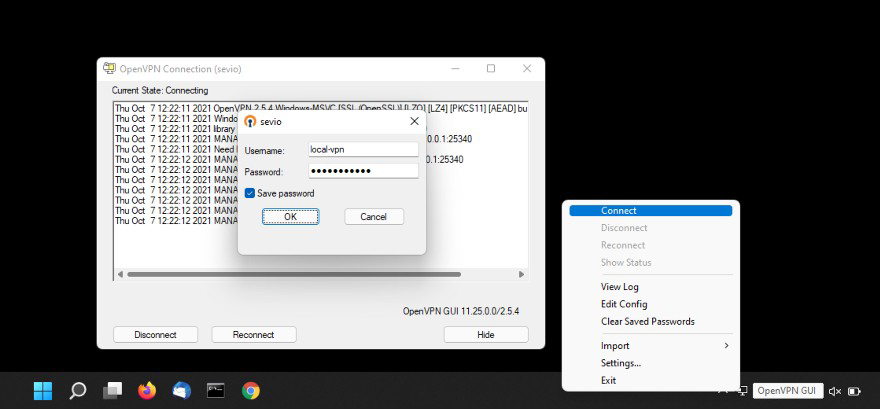Viewport: 880px width, 409px height.
Task: Open Thunderbird mail from the taskbar
Action: point(182,390)
